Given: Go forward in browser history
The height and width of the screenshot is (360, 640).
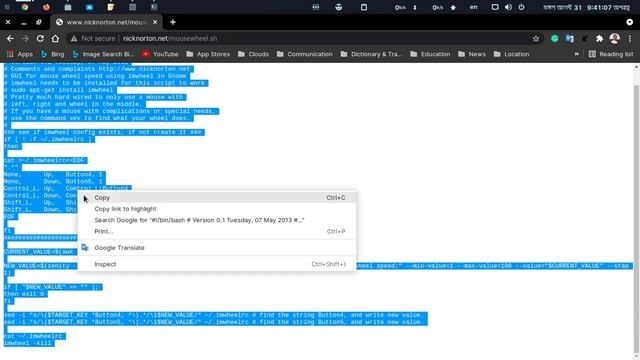Looking at the screenshot, I should coord(25,38).
